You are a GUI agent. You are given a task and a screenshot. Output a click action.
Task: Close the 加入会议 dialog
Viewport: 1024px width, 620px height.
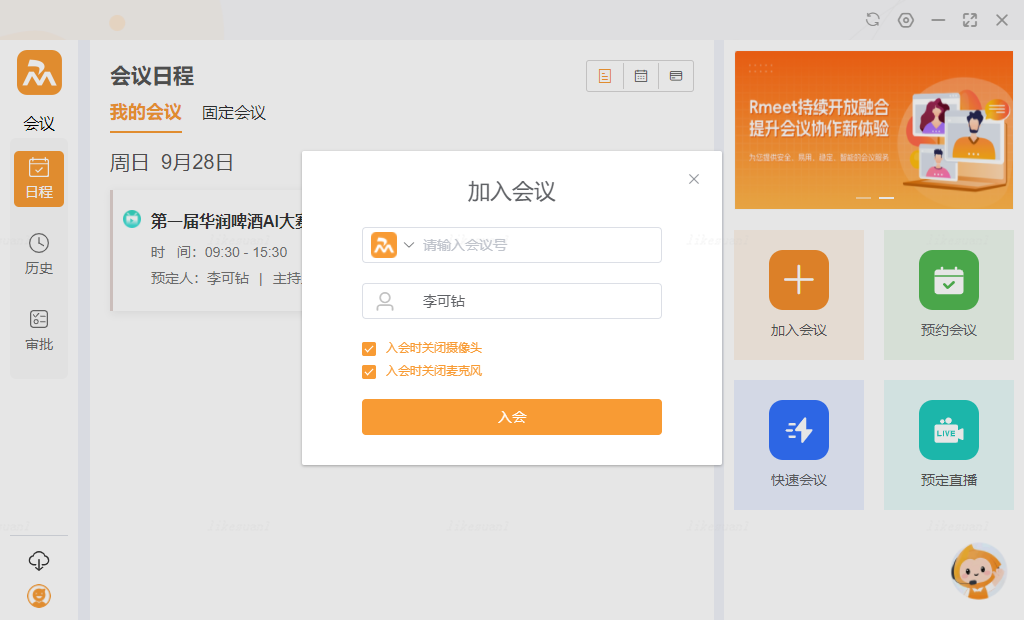(694, 179)
